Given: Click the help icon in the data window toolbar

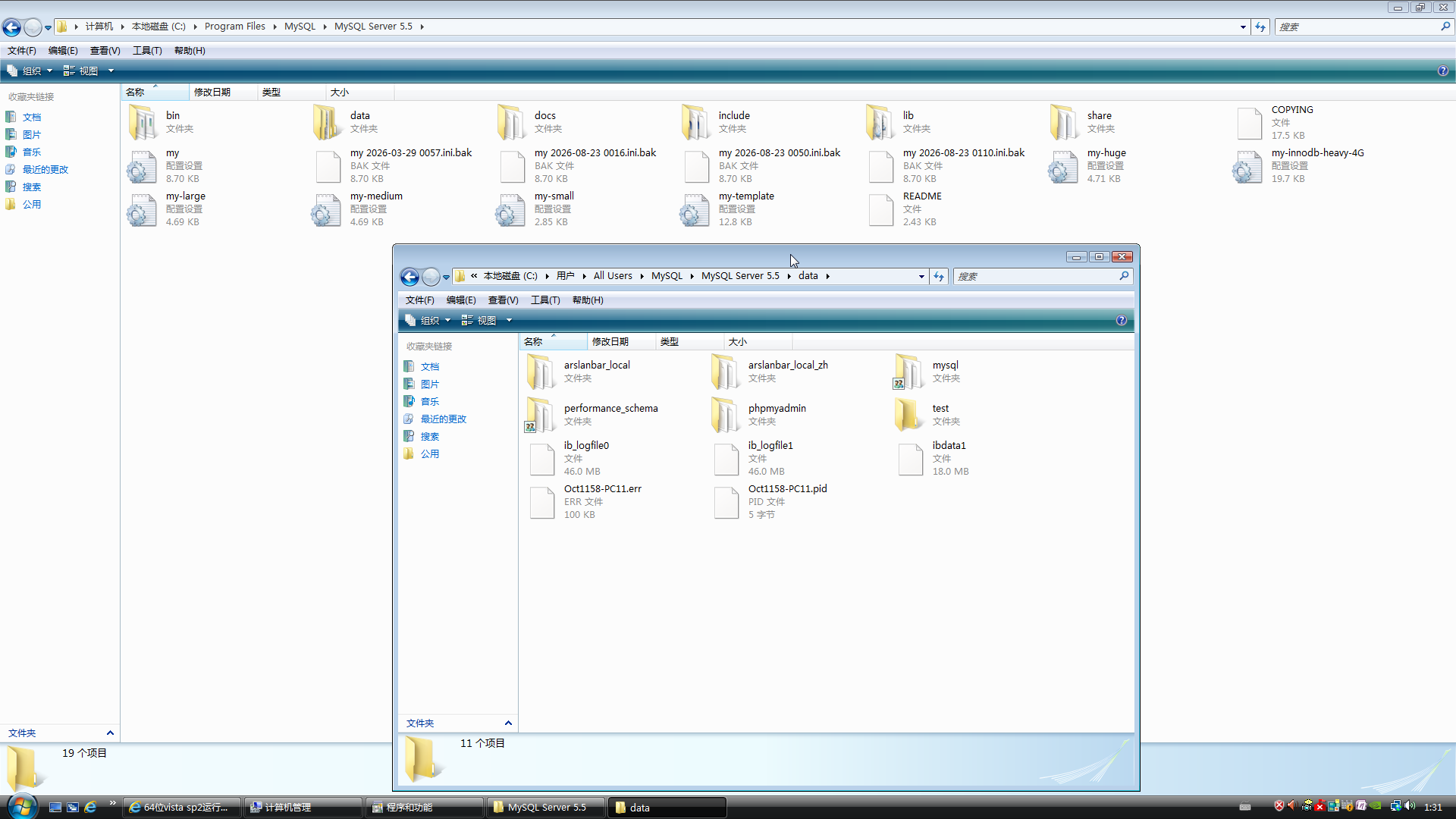Looking at the screenshot, I should tap(1122, 320).
